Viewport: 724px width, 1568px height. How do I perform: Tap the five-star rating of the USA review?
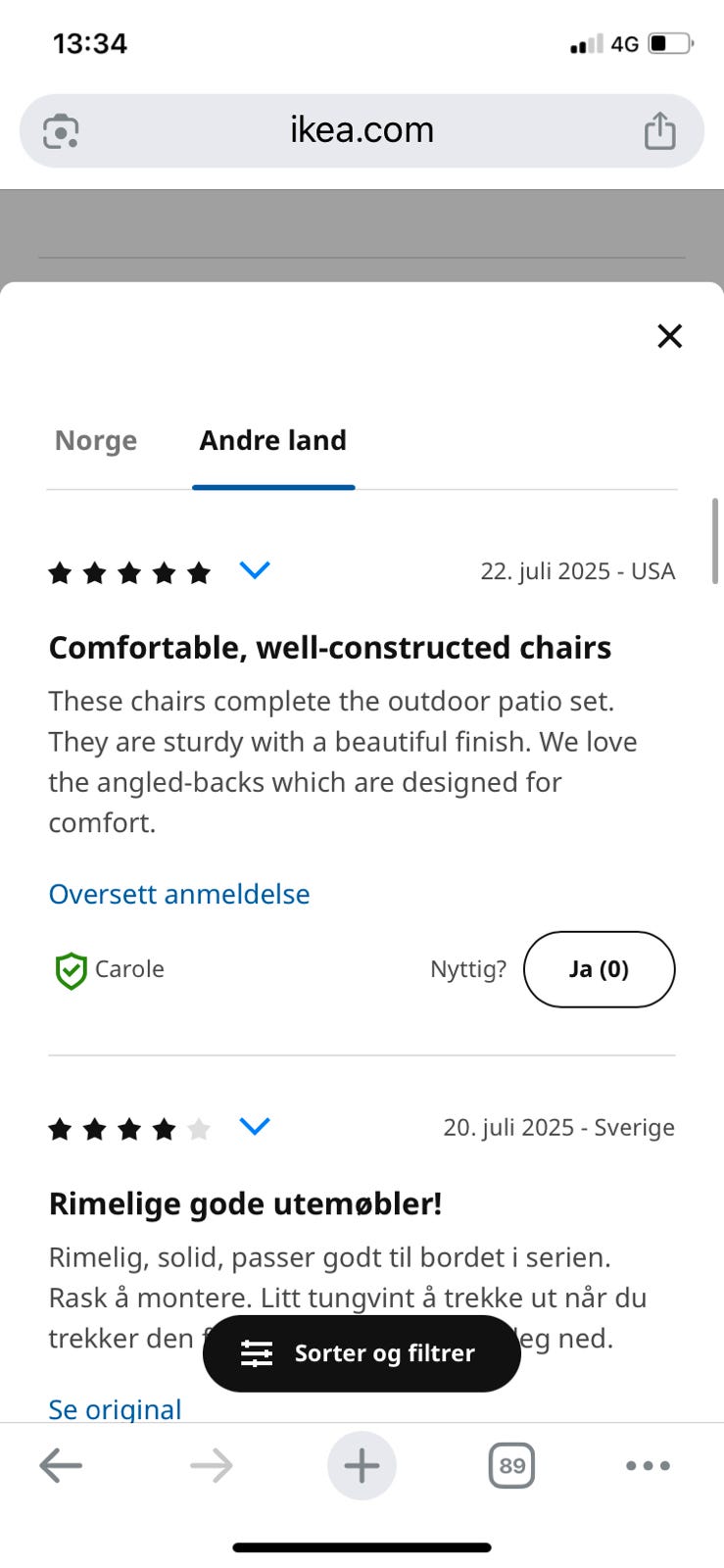128,571
